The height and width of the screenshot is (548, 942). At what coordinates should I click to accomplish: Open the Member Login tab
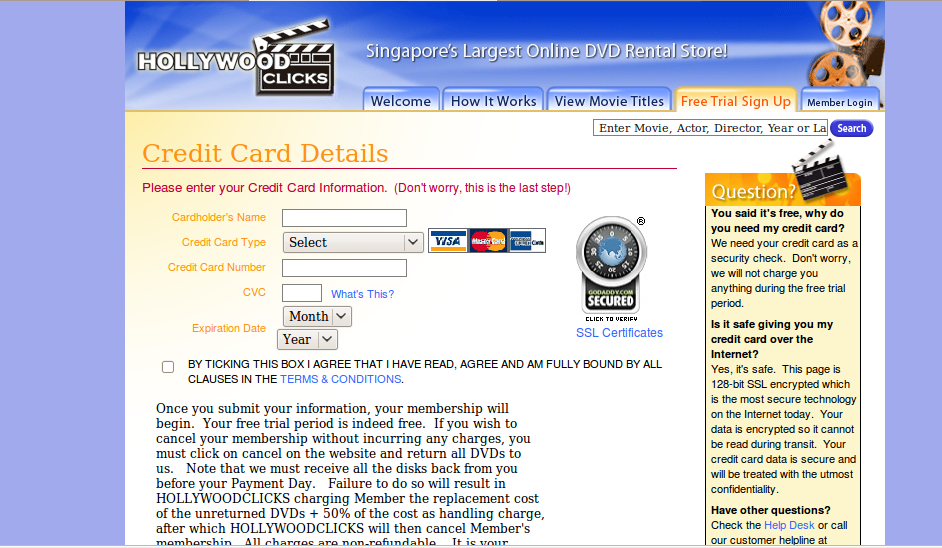click(x=839, y=102)
